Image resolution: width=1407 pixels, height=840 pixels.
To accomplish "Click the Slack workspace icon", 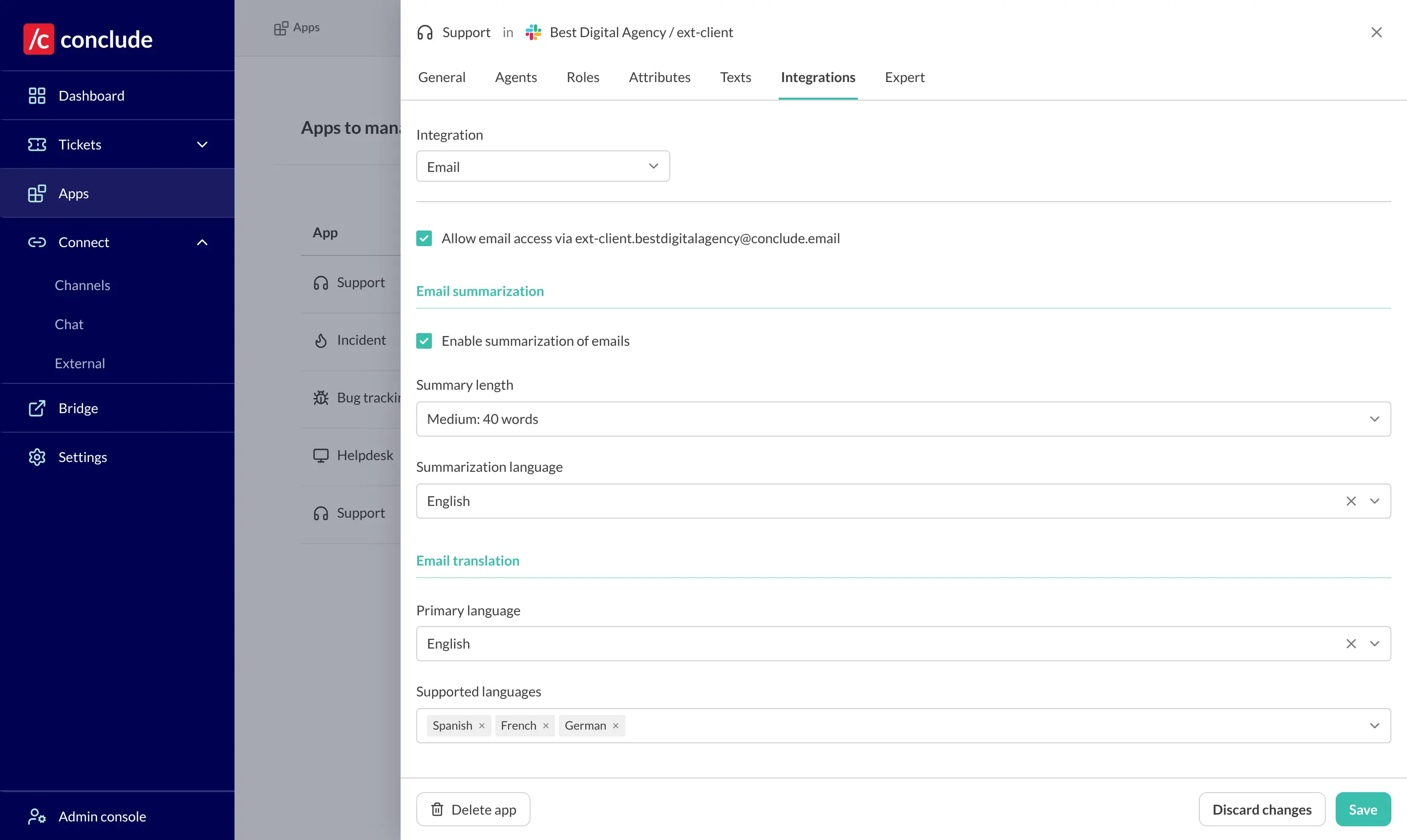I will click(x=533, y=32).
